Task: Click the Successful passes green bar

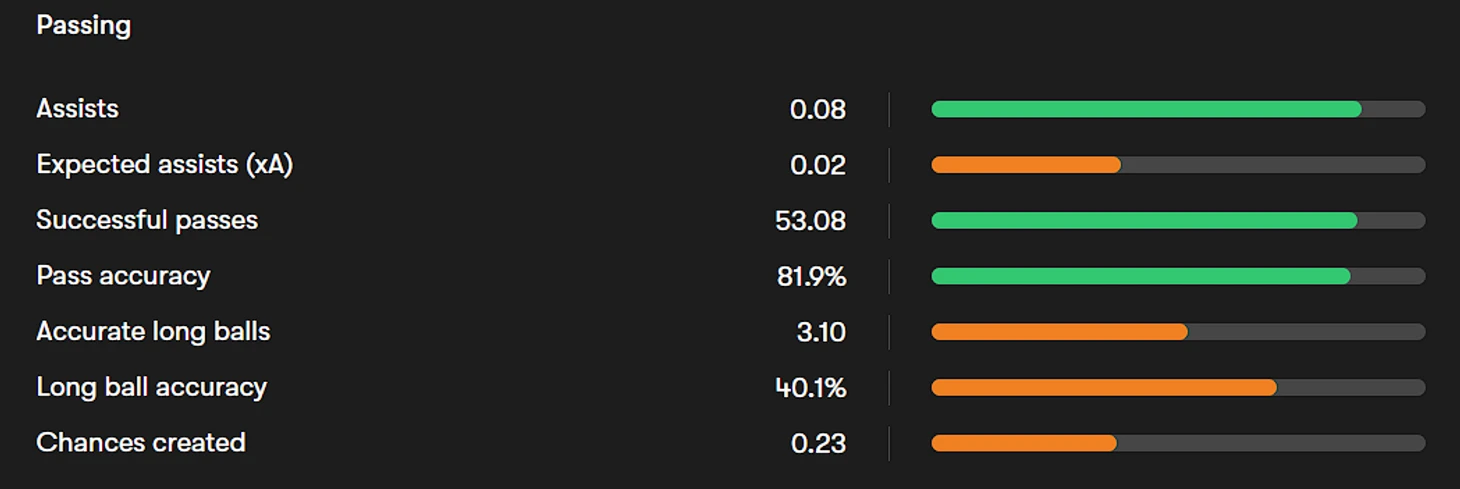Action: pos(1144,220)
